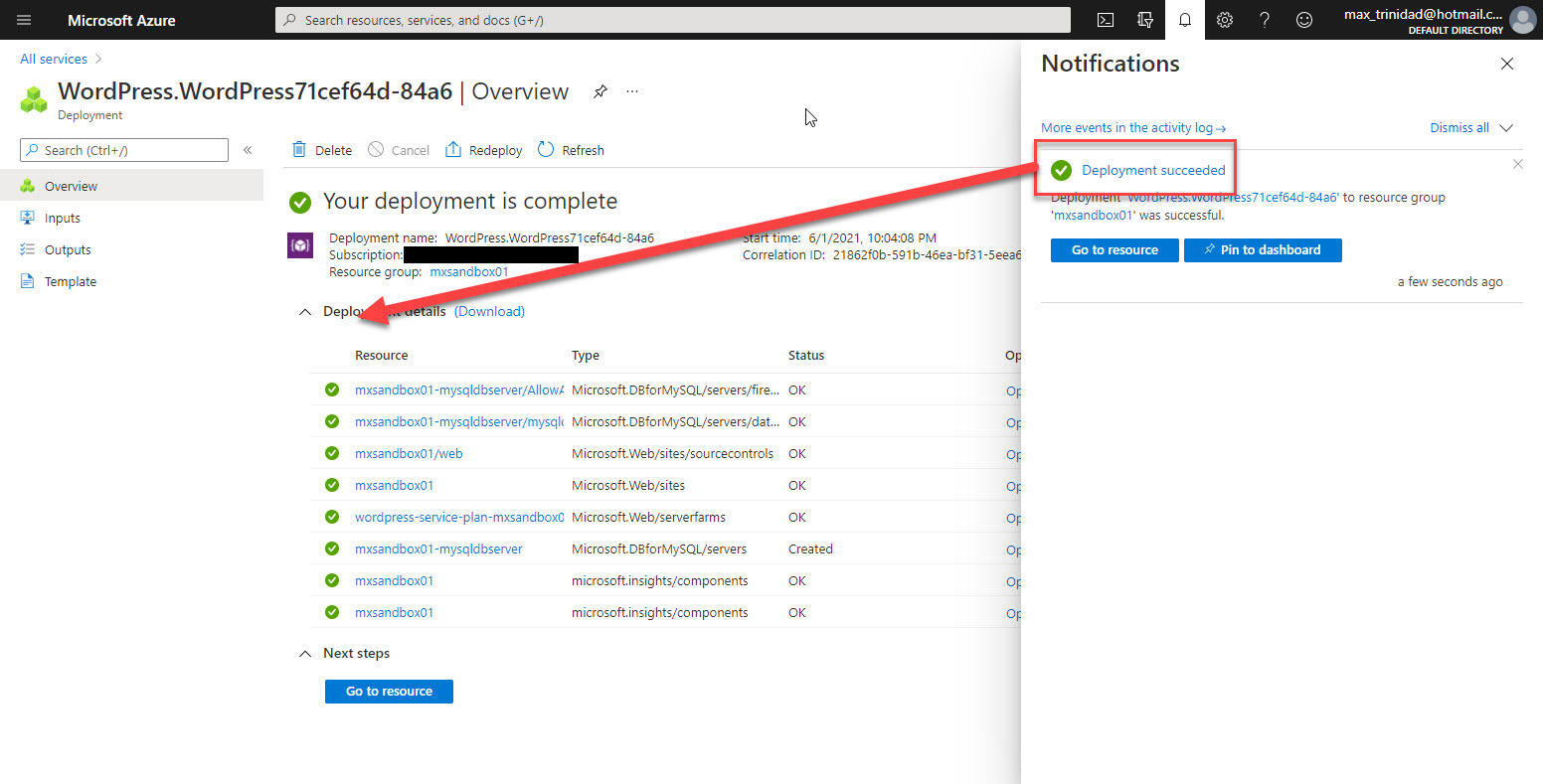Collapse the Next steps section
1543x784 pixels.
[x=306, y=654]
